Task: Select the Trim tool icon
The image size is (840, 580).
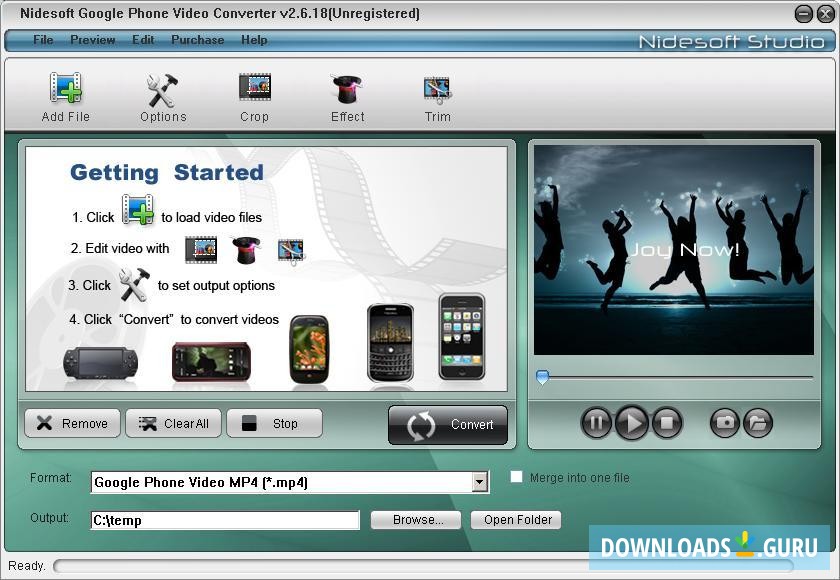Action: click(437, 91)
